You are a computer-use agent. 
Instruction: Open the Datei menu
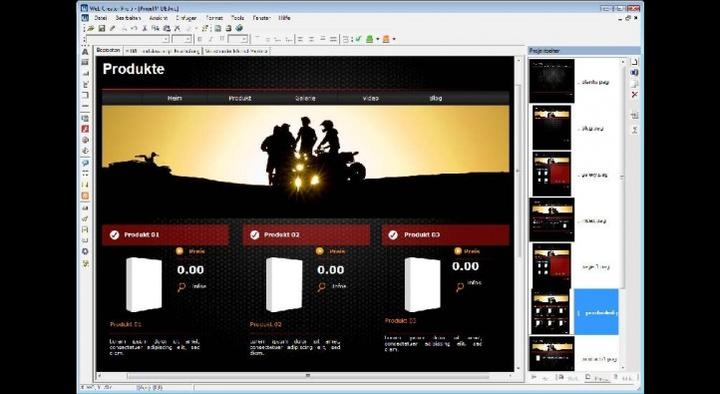(x=101, y=18)
